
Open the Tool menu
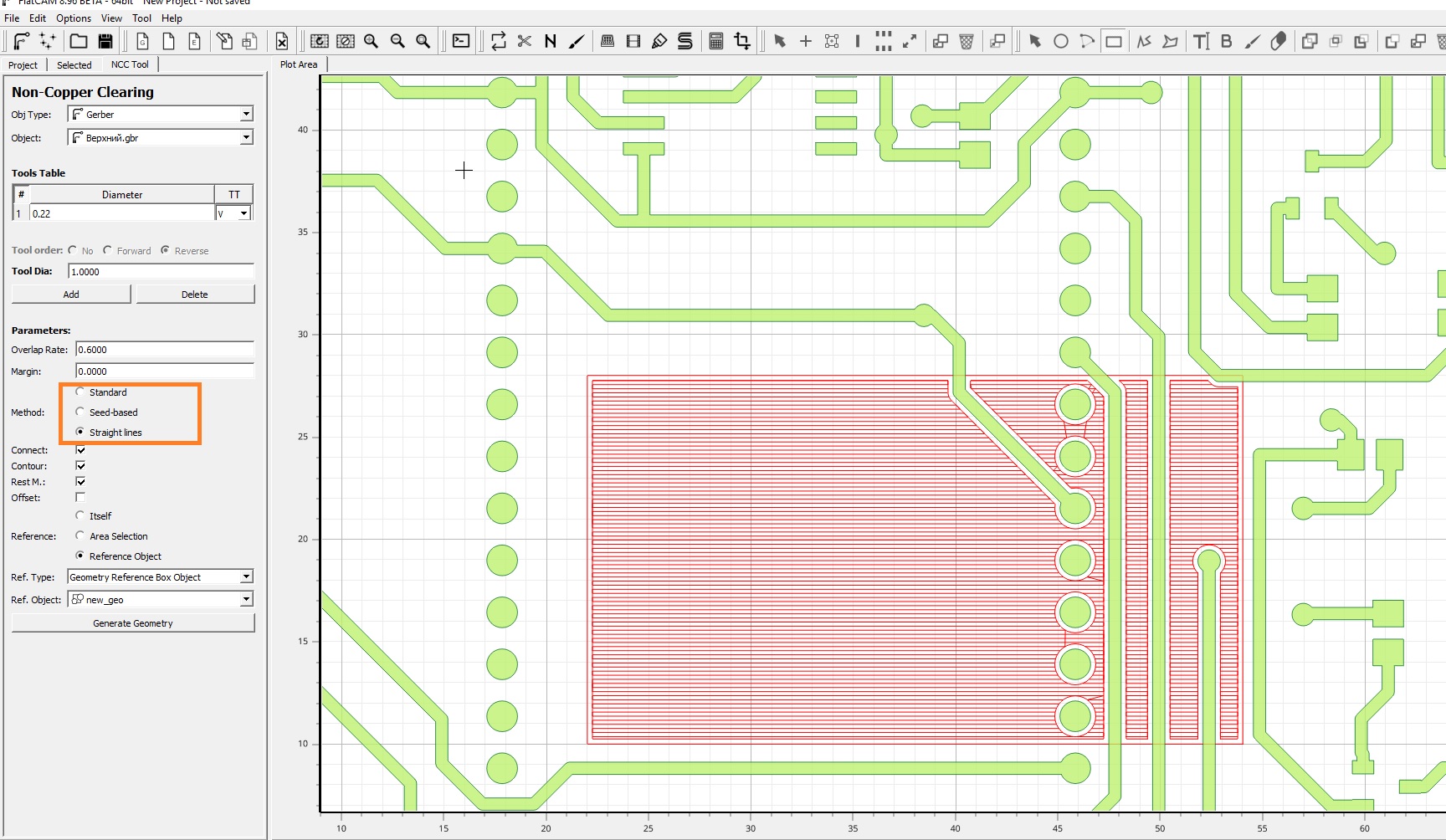pyautogui.click(x=142, y=18)
